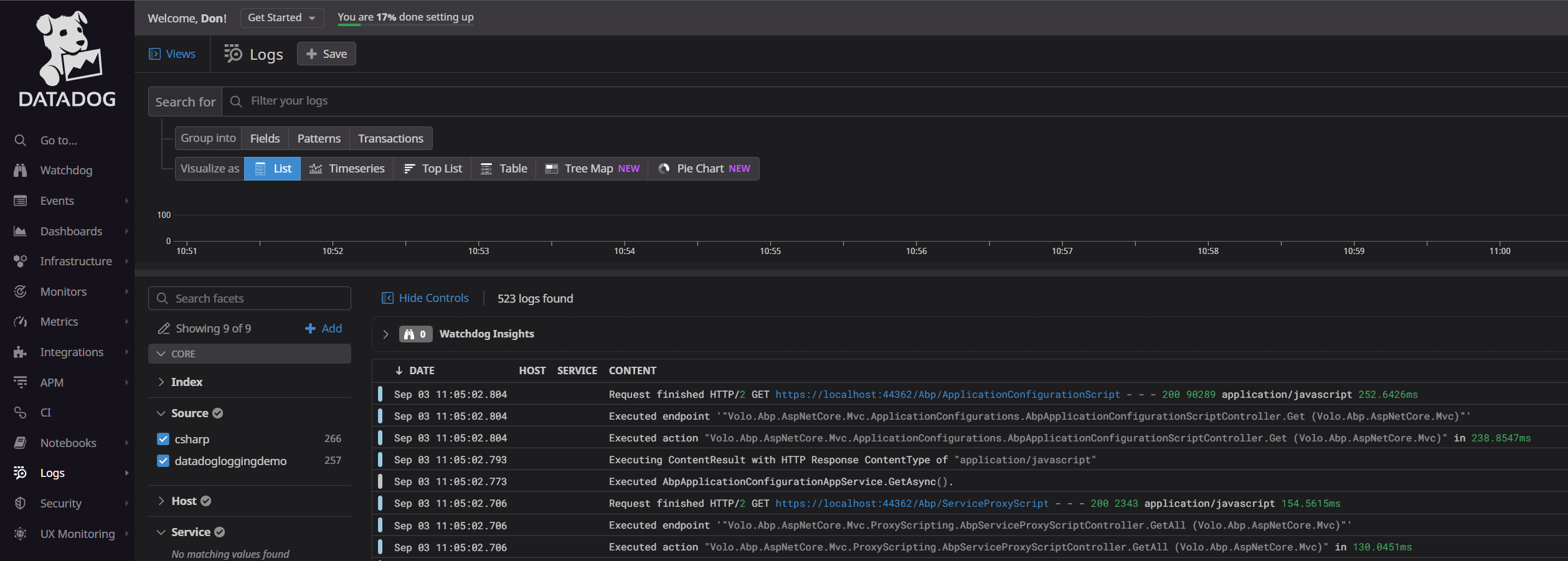Select the Fields grouping tab
1568x561 pixels.
pyautogui.click(x=265, y=138)
